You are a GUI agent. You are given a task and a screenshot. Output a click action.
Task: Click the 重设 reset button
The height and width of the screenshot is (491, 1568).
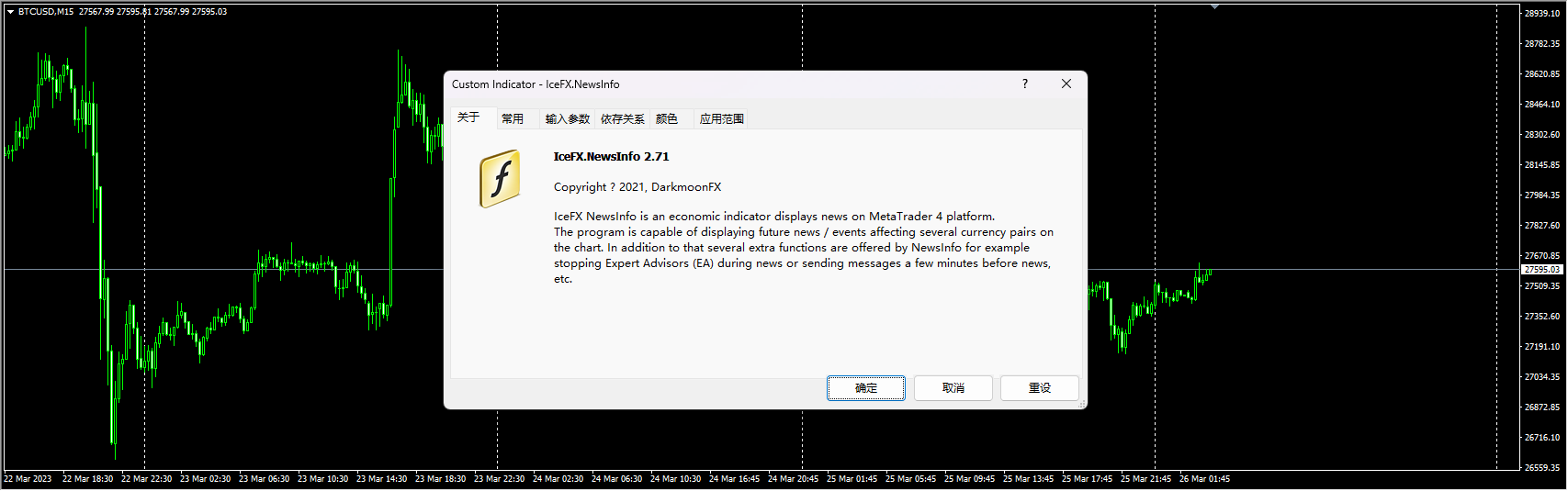pos(1040,388)
